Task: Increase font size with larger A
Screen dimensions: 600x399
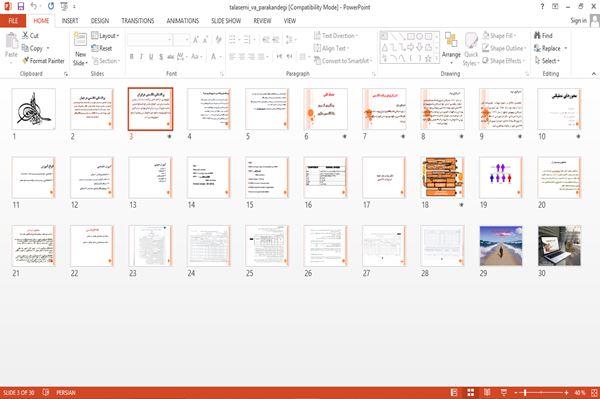Action: [x=196, y=40]
